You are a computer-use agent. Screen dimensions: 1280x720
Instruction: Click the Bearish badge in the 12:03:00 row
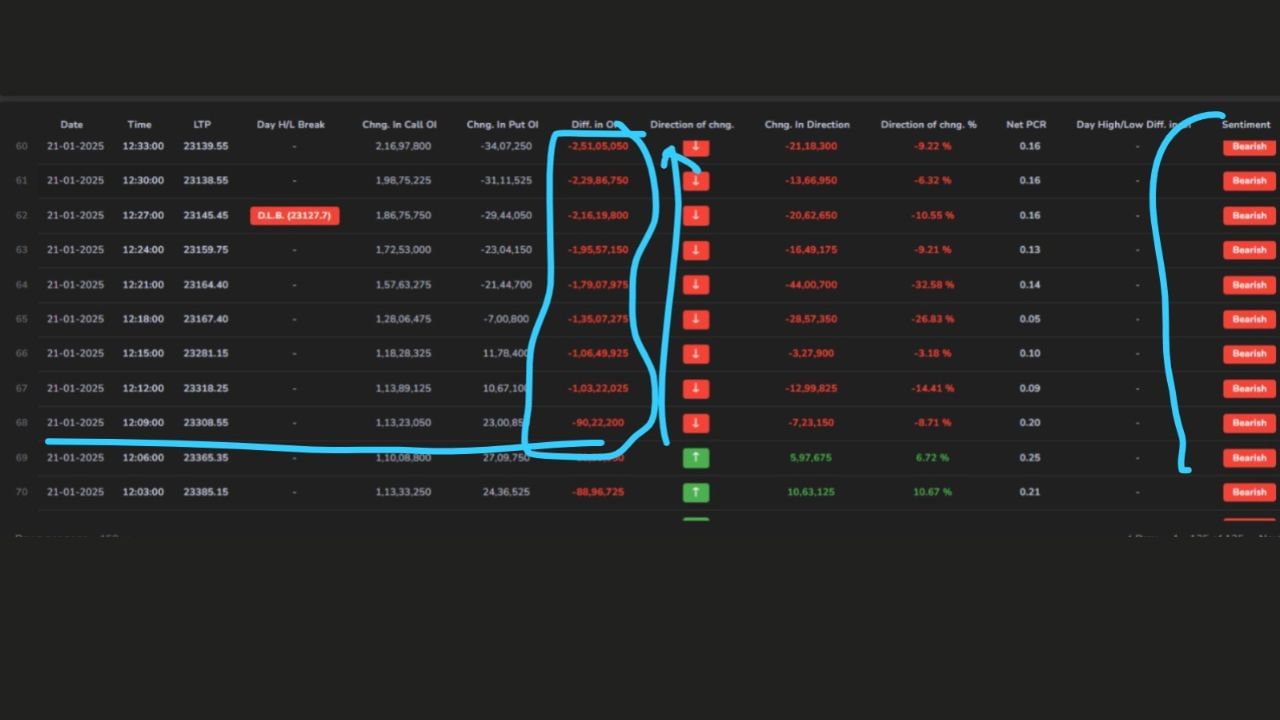(x=1249, y=492)
